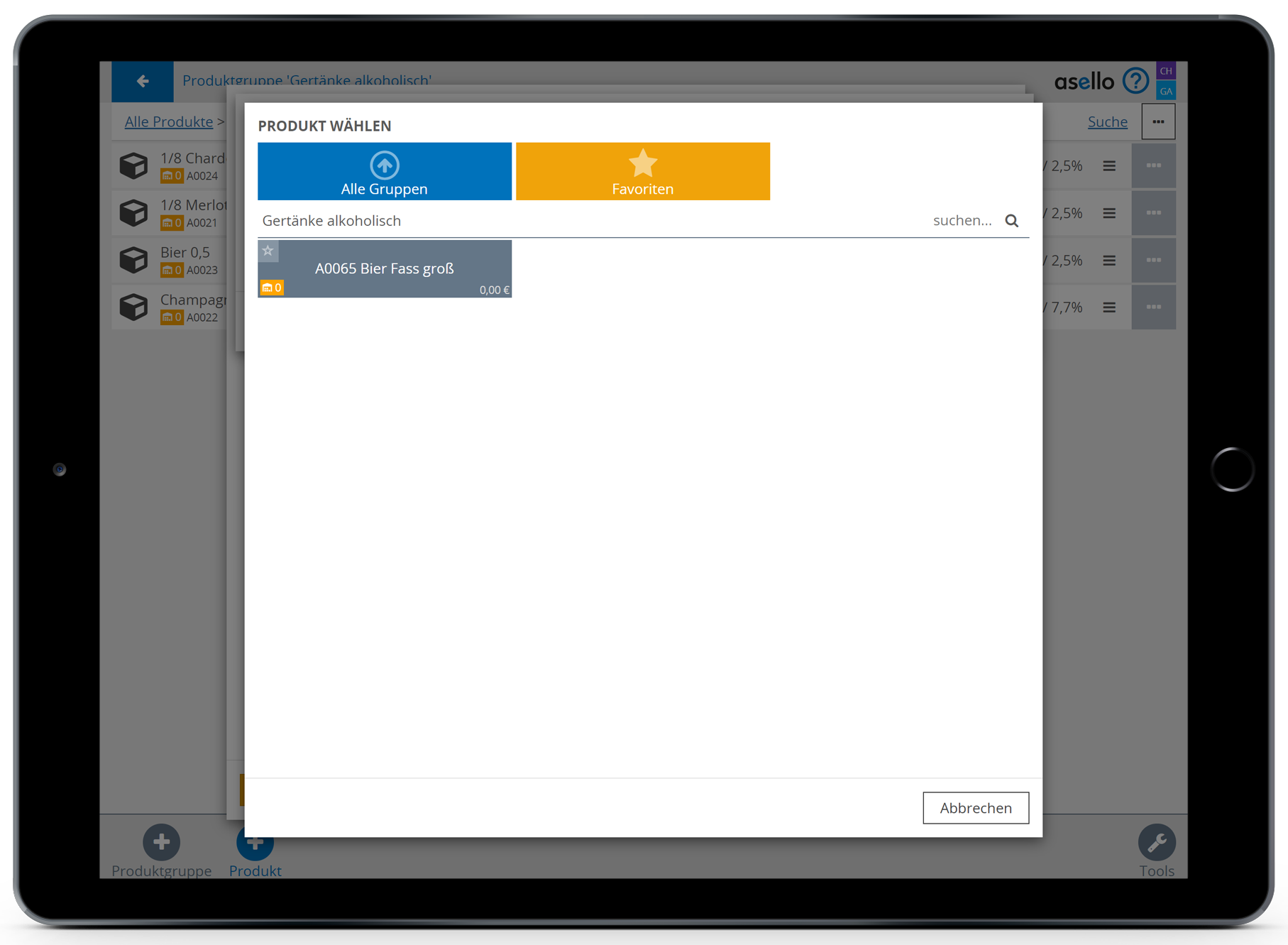This screenshot has width=1288, height=945.
Task: Open the top-right more options menu next to Suche
Action: 1158,121
